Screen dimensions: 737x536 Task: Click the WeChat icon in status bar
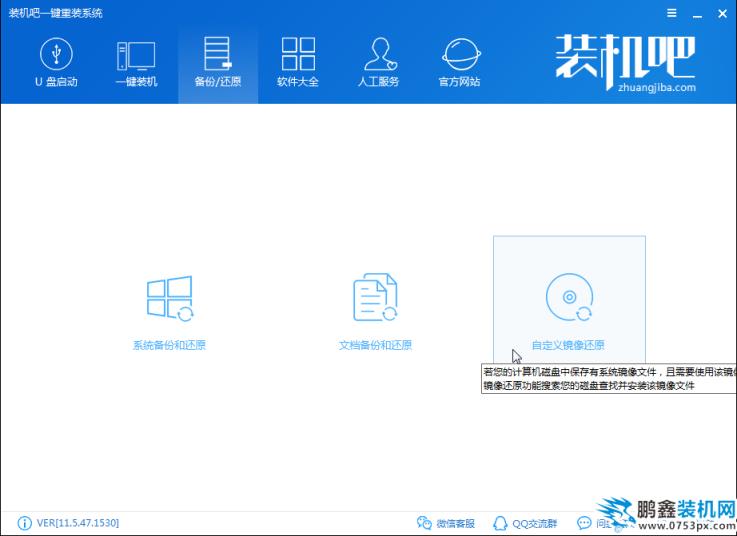(x=424, y=523)
